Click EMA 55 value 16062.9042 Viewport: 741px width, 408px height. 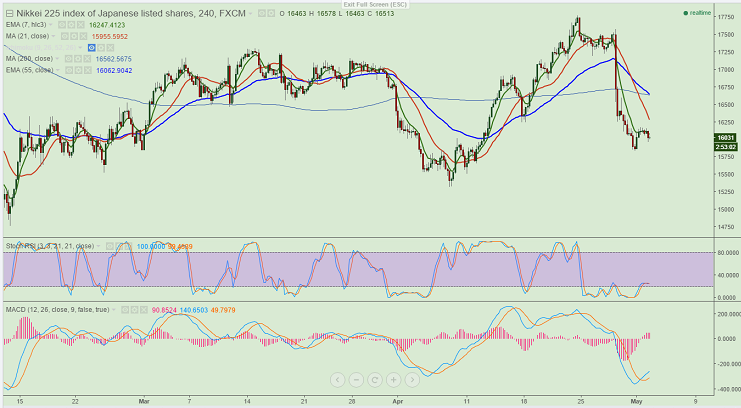pyautogui.click(x=114, y=70)
